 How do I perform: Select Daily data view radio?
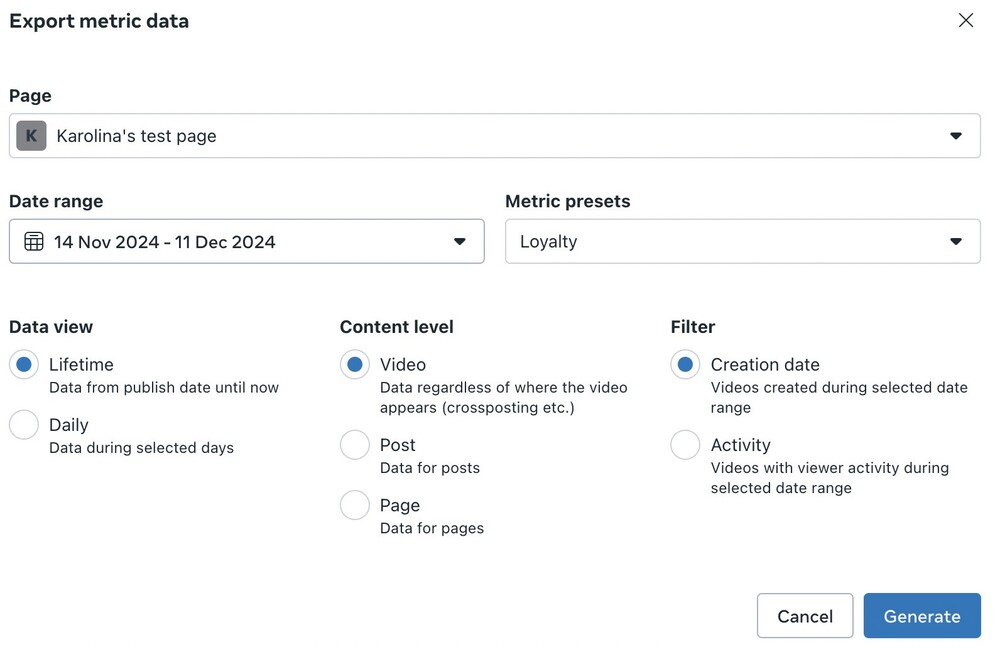(x=24, y=425)
